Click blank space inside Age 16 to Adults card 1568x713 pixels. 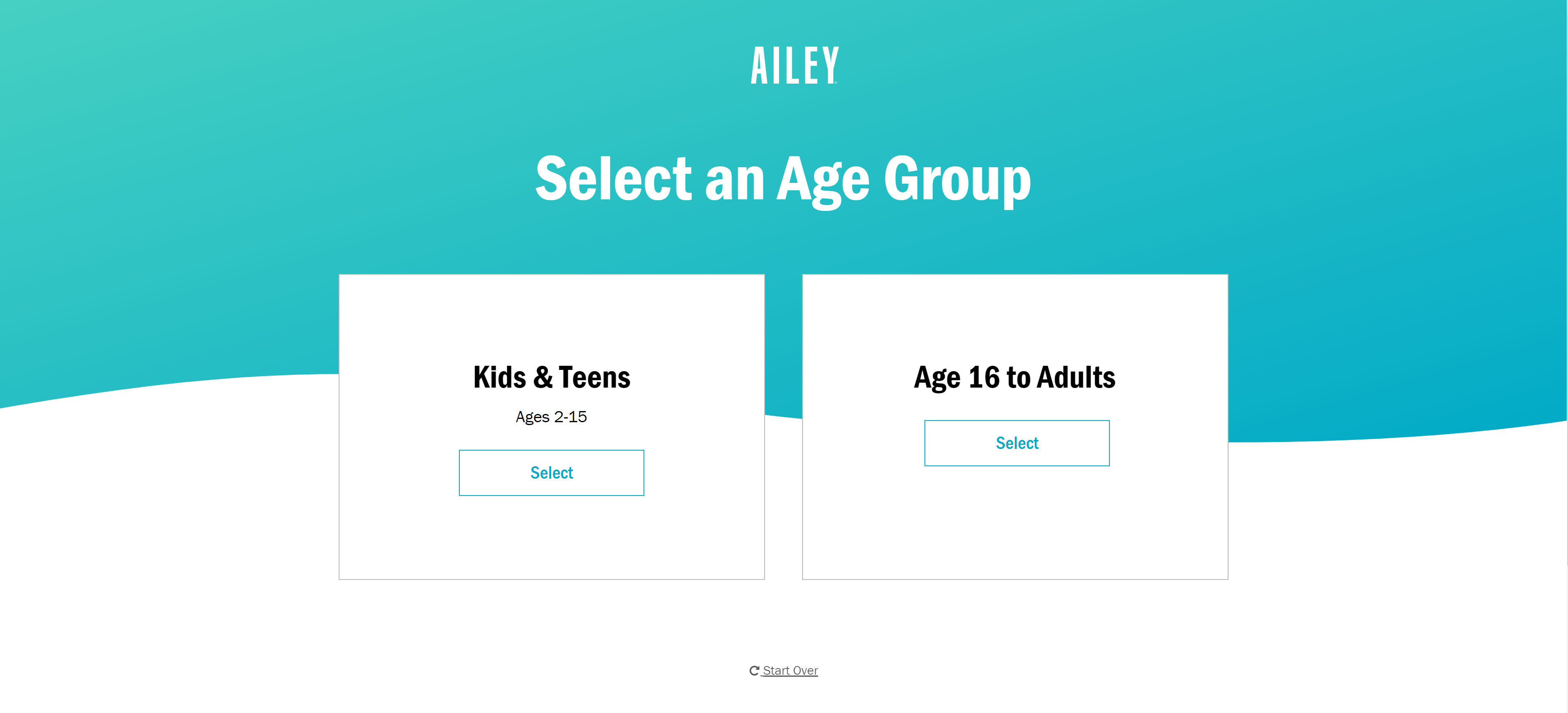coord(1015,523)
